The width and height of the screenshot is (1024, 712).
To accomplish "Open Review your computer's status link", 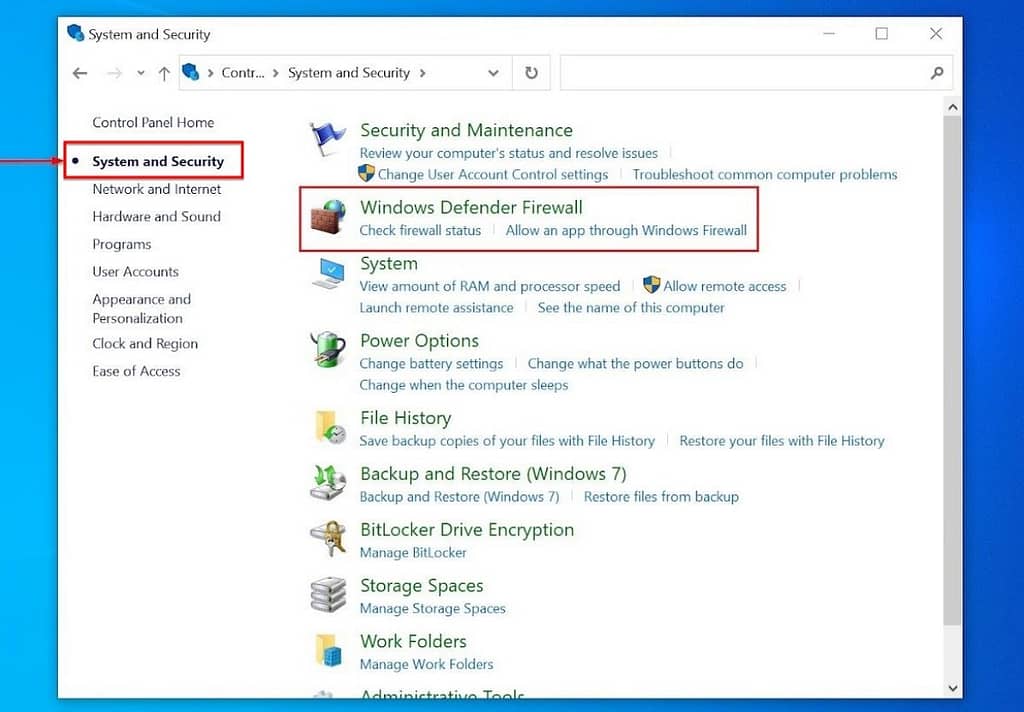I will pos(508,153).
